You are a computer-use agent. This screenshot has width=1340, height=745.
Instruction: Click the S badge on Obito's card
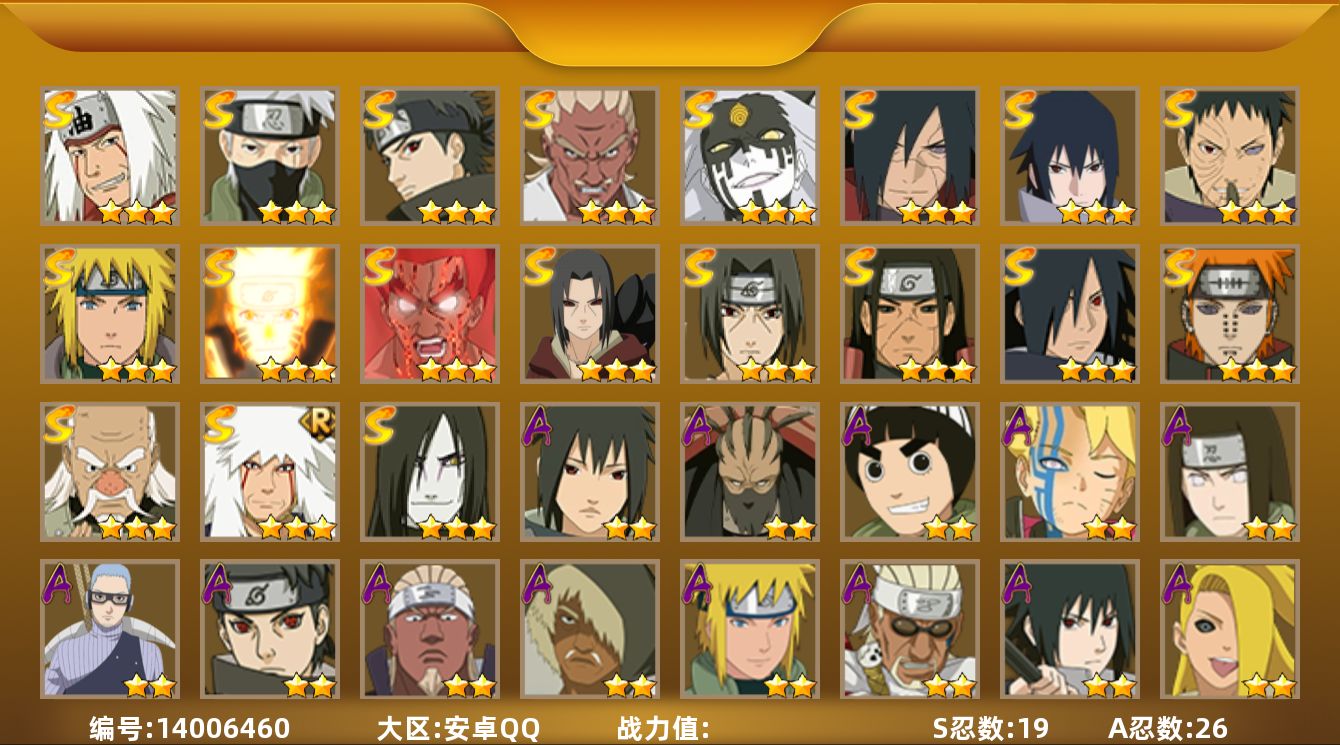click(x=1179, y=109)
